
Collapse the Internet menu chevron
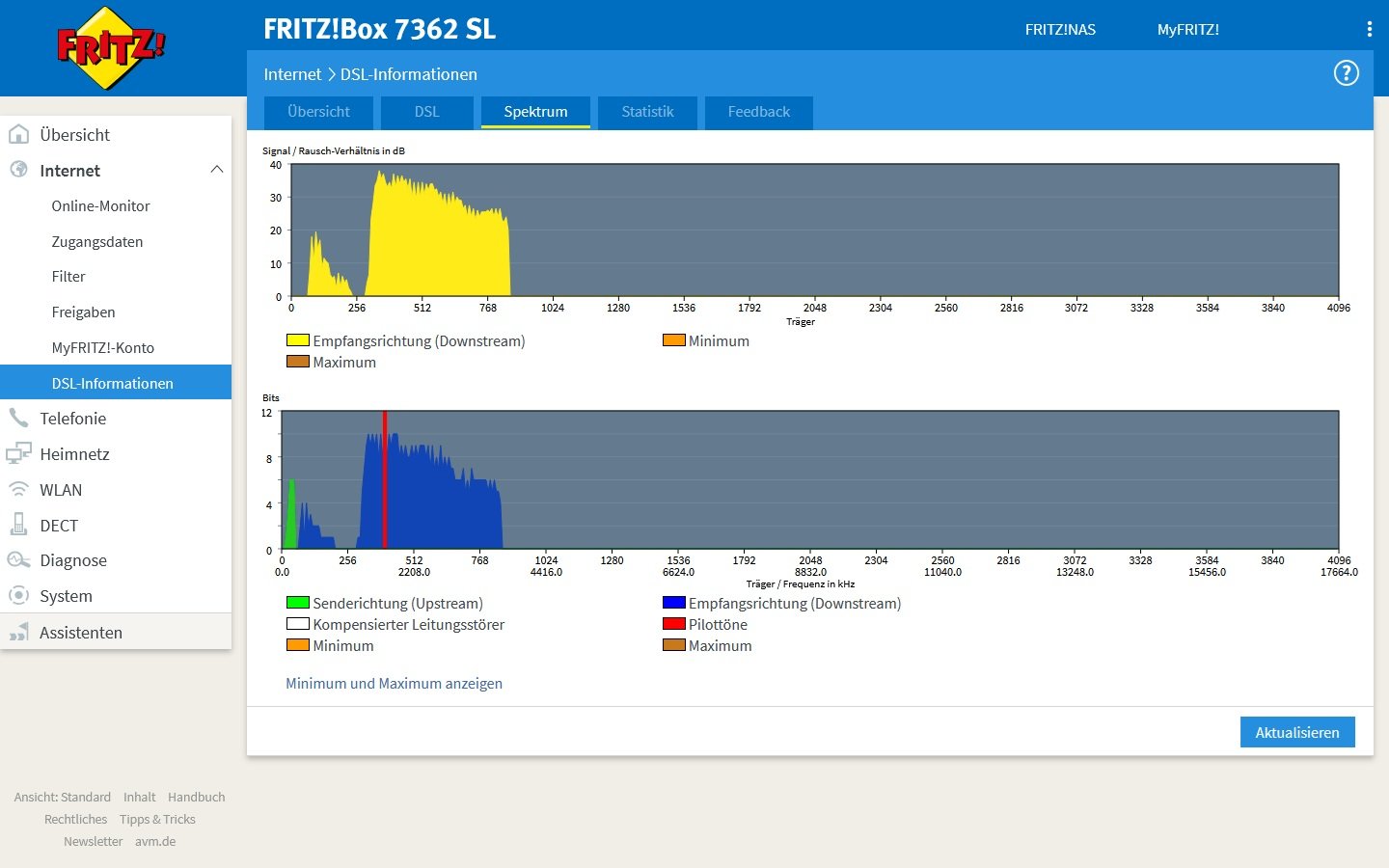click(x=216, y=170)
